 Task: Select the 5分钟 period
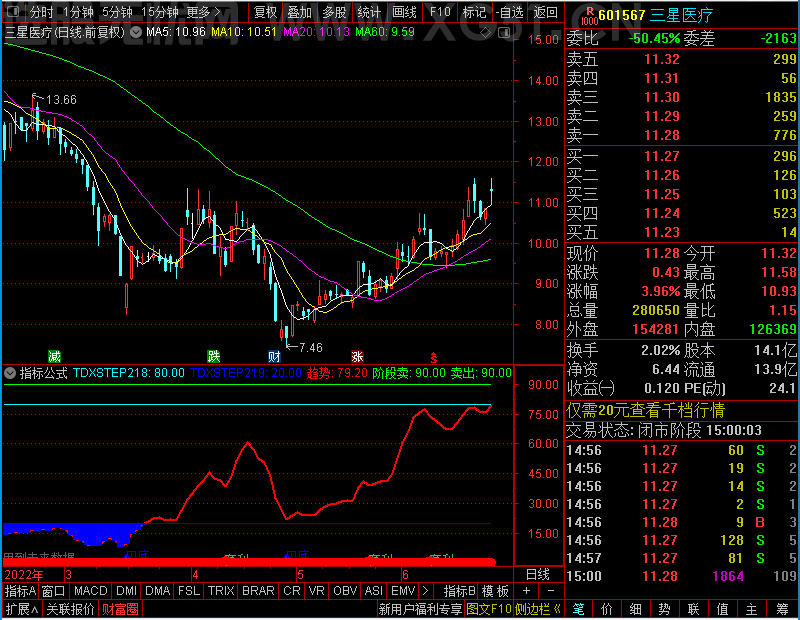coord(117,12)
